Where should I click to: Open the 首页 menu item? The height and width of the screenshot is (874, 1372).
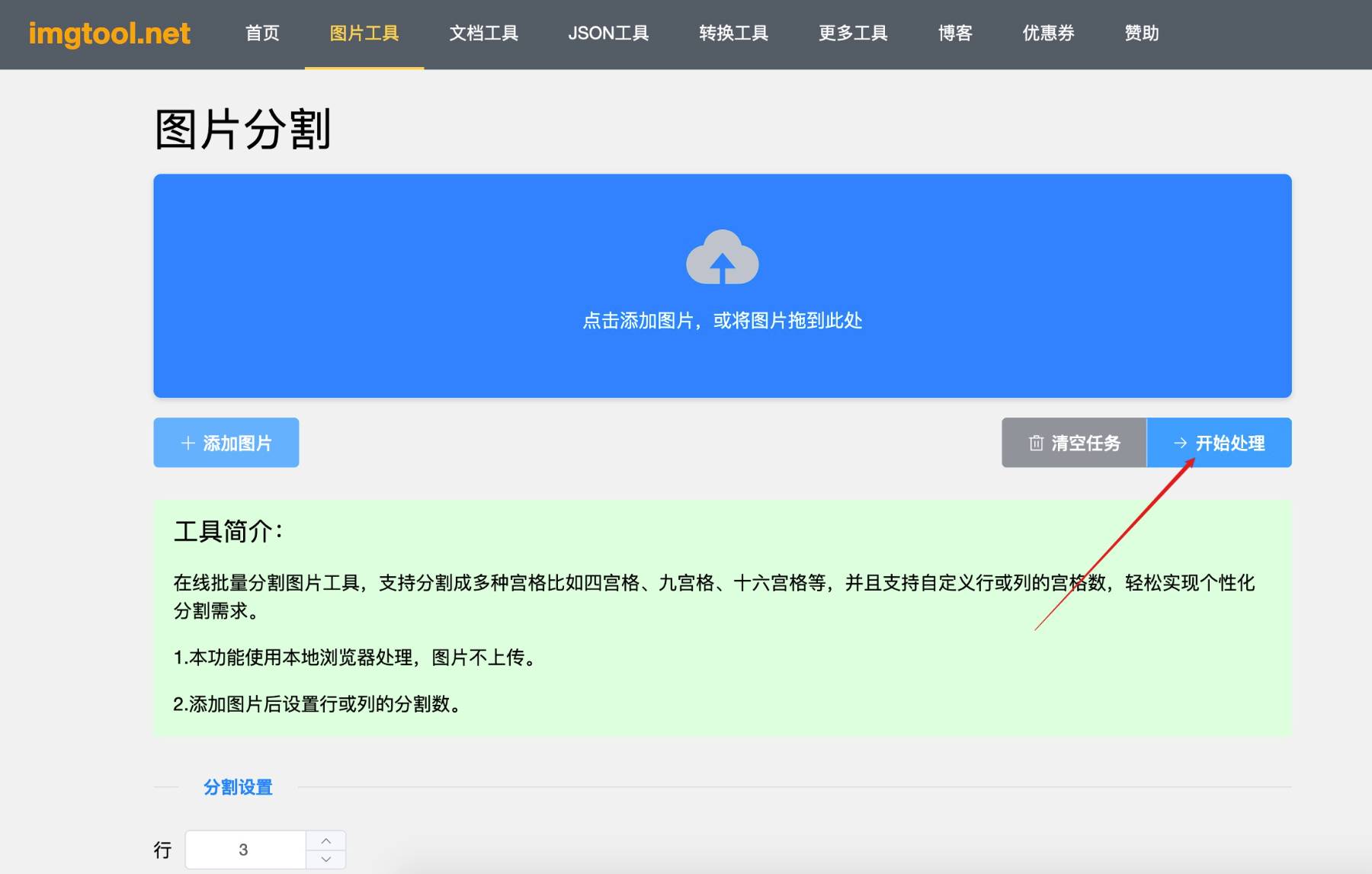click(262, 34)
